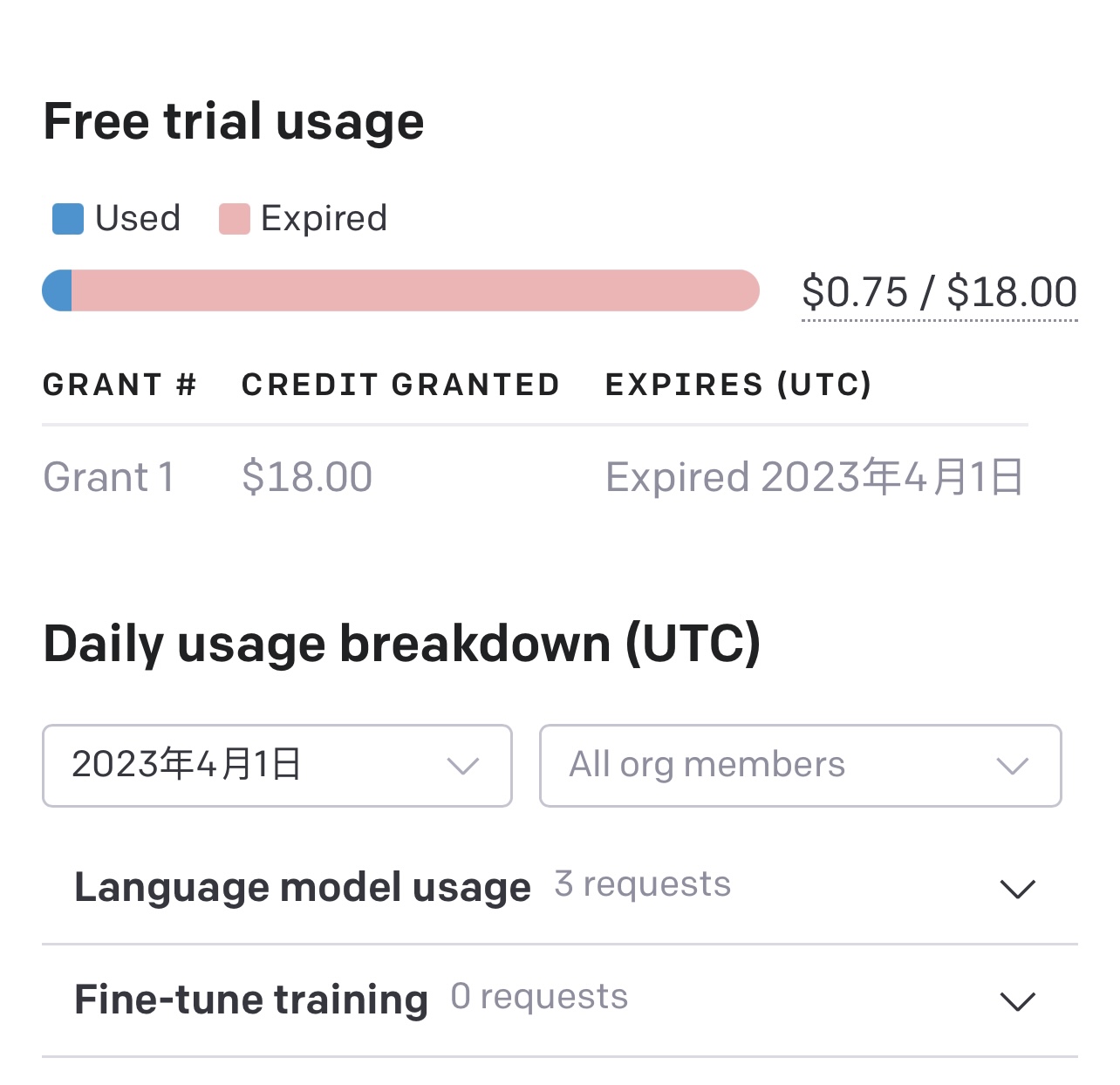Toggle the Used series in the legend
The width and height of the screenshot is (1120, 1085).
pos(66,218)
